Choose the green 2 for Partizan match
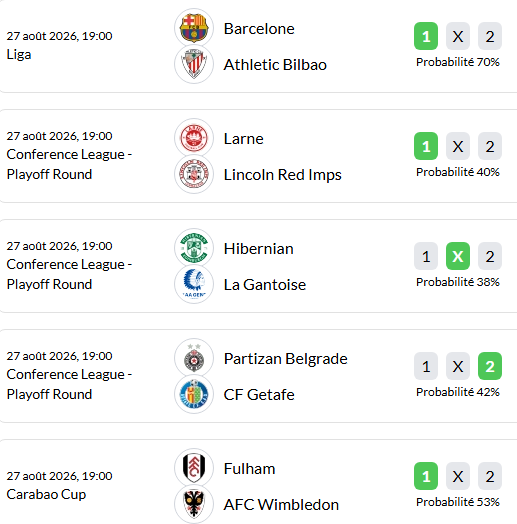The image size is (517, 524). [x=490, y=366]
